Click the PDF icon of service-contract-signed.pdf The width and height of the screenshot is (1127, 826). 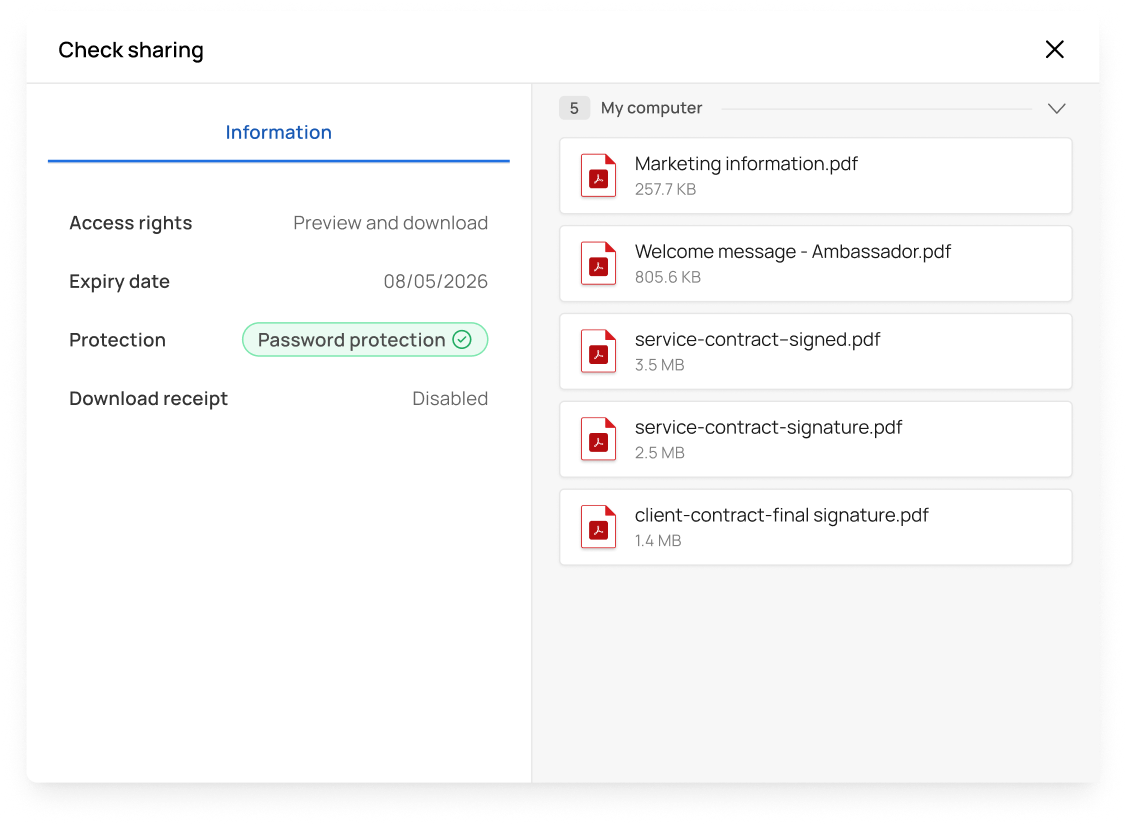click(598, 351)
